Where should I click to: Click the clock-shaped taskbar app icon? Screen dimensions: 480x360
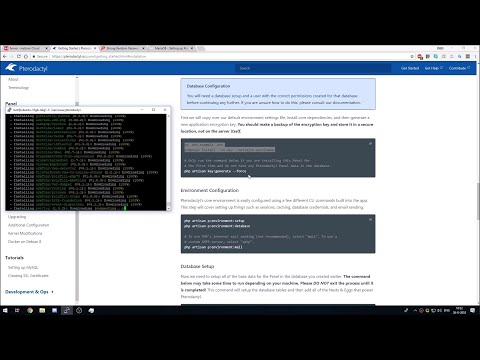(79, 310)
